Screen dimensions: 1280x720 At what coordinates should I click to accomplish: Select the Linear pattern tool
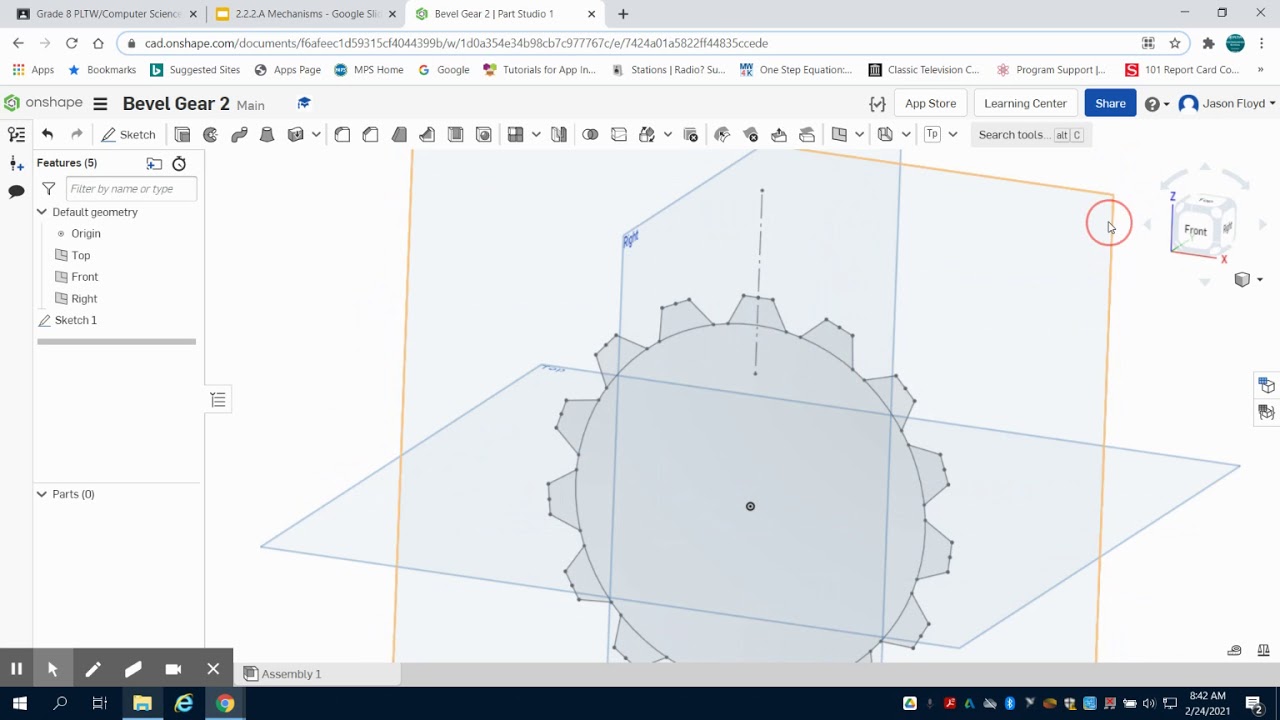tap(516, 135)
